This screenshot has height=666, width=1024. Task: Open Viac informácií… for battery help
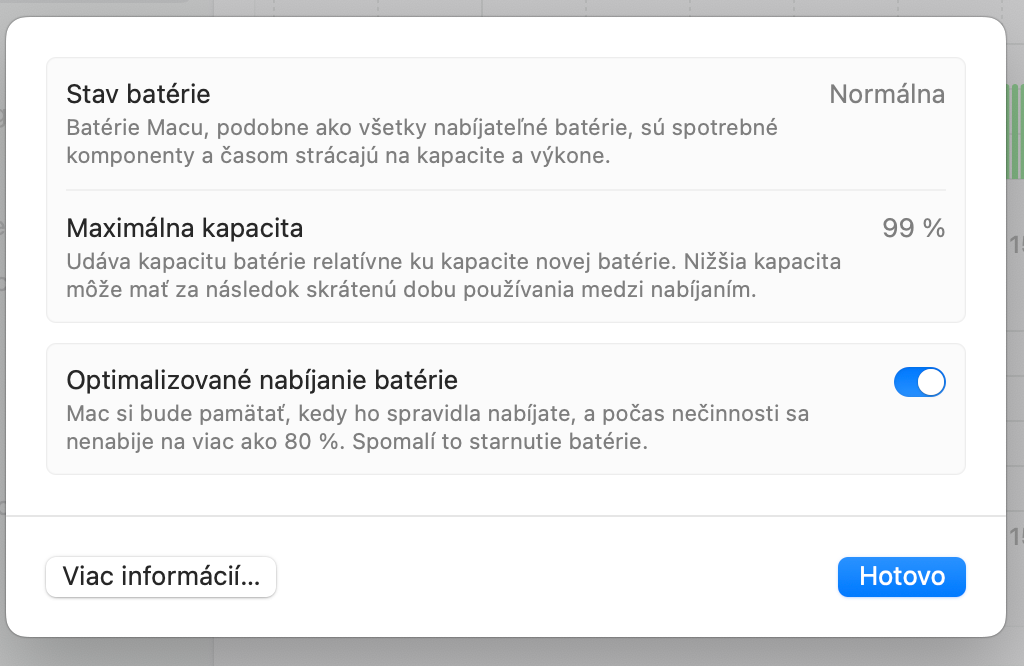pyautogui.click(x=161, y=577)
